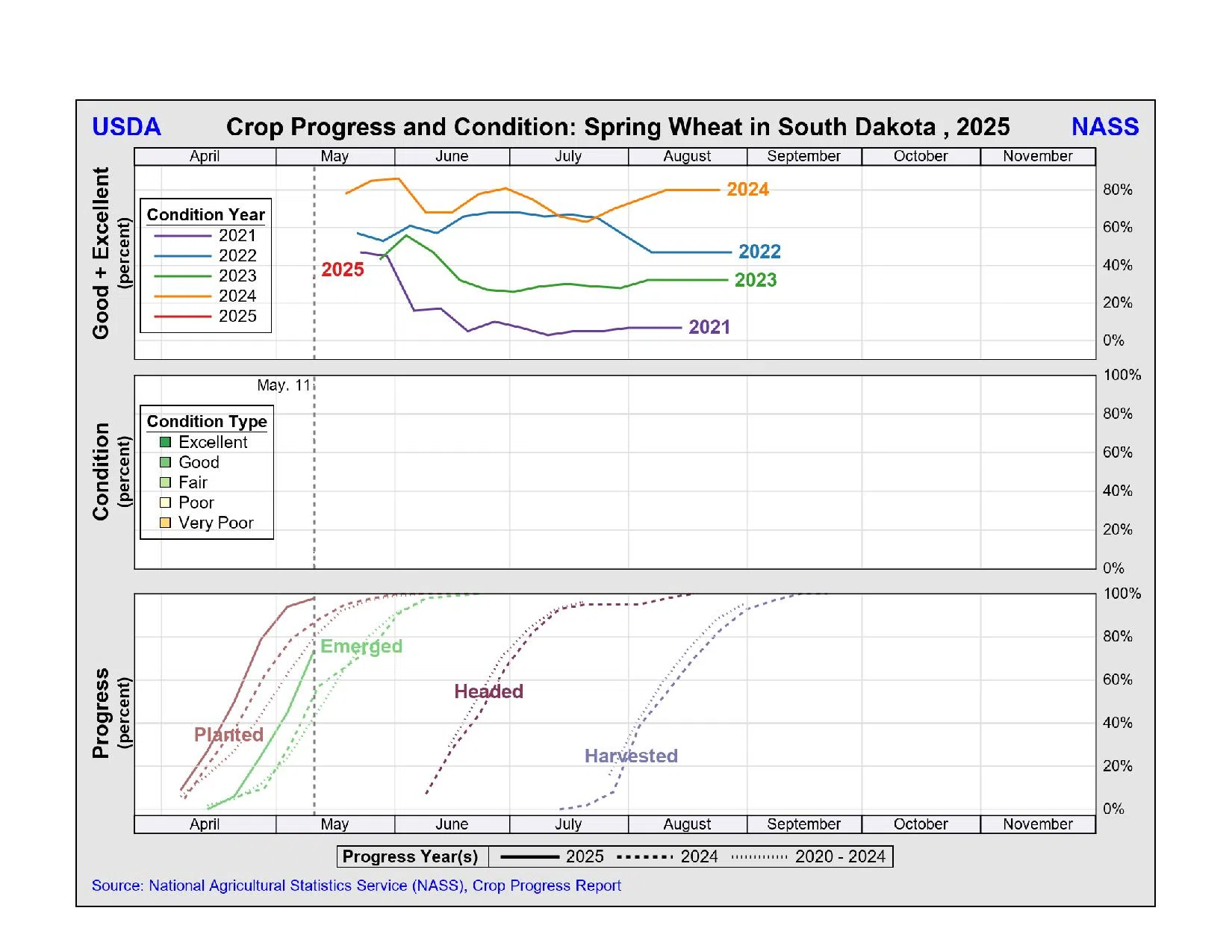Select the September header on the top month axis

tap(803, 156)
